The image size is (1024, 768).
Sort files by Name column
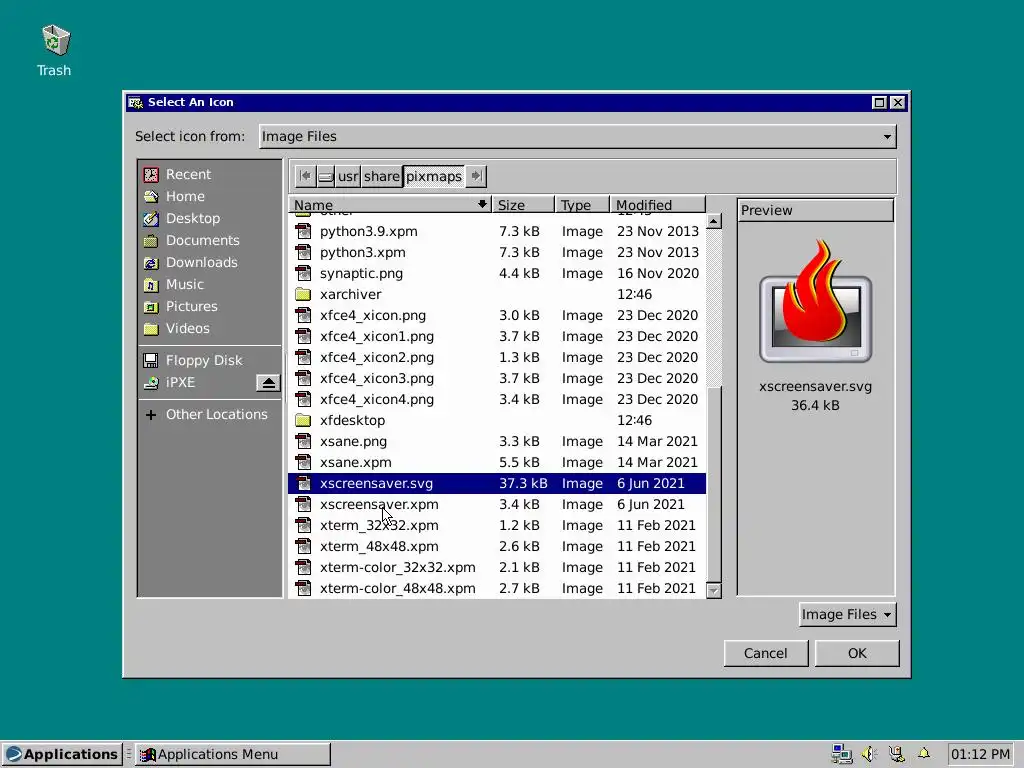pos(389,204)
